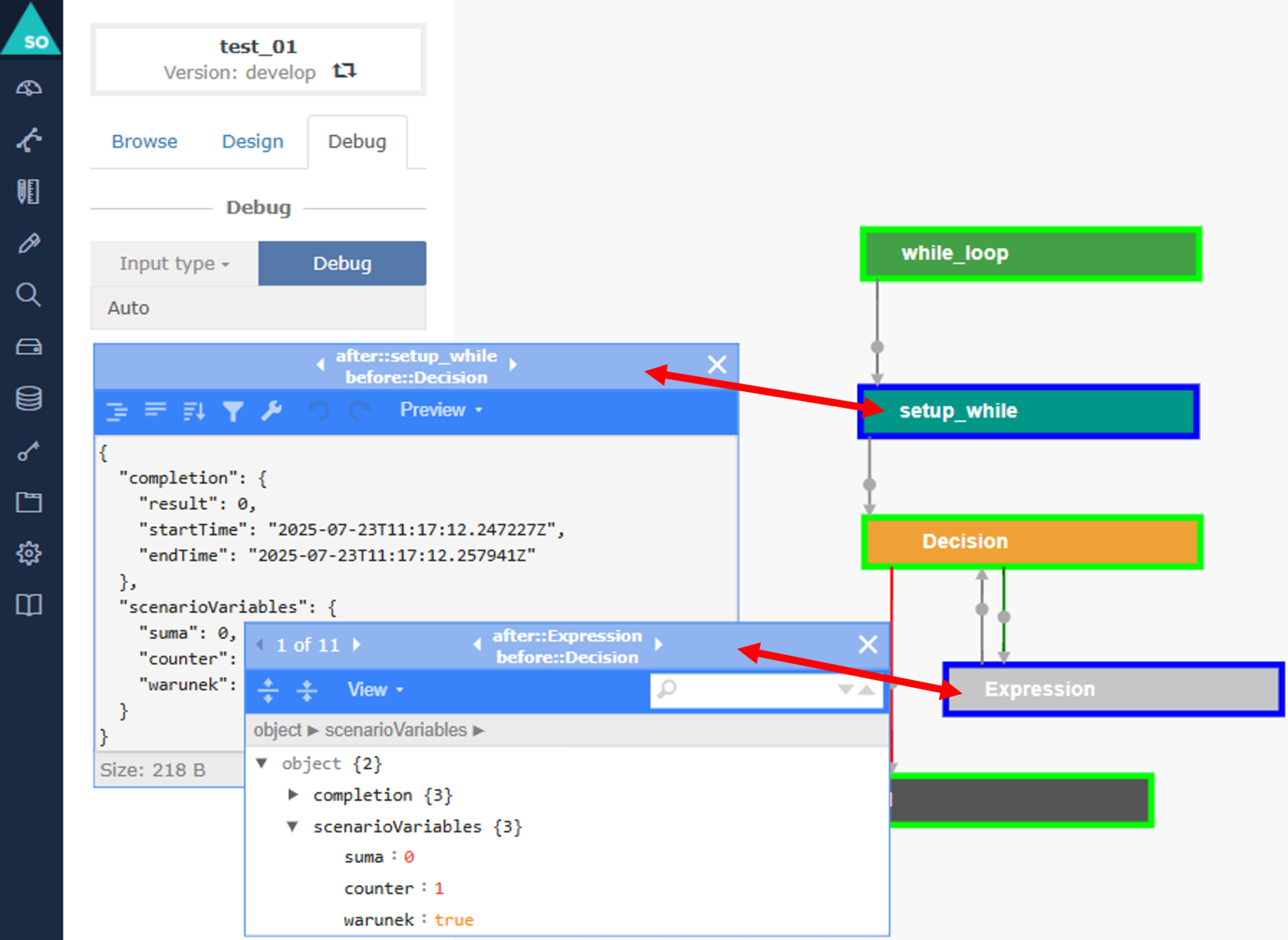Image resolution: width=1288 pixels, height=940 pixels.
Task: Open the database panel from the sidebar
Action: (x=28, y=398)
